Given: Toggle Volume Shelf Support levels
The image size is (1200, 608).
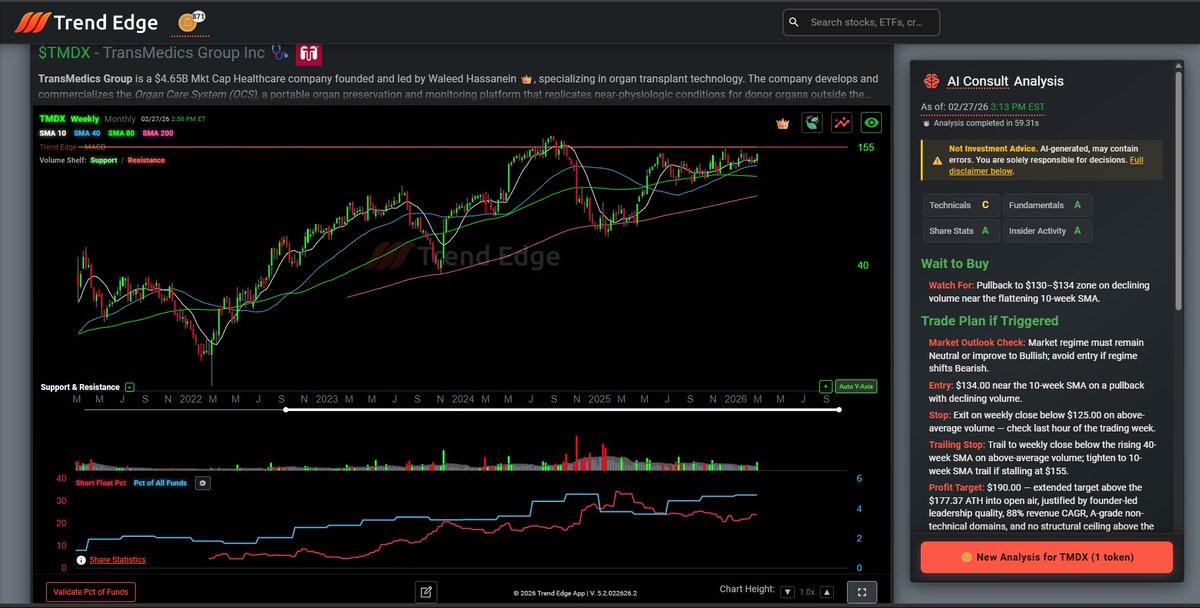Looking at the screenshot, I should pos(103,160).
